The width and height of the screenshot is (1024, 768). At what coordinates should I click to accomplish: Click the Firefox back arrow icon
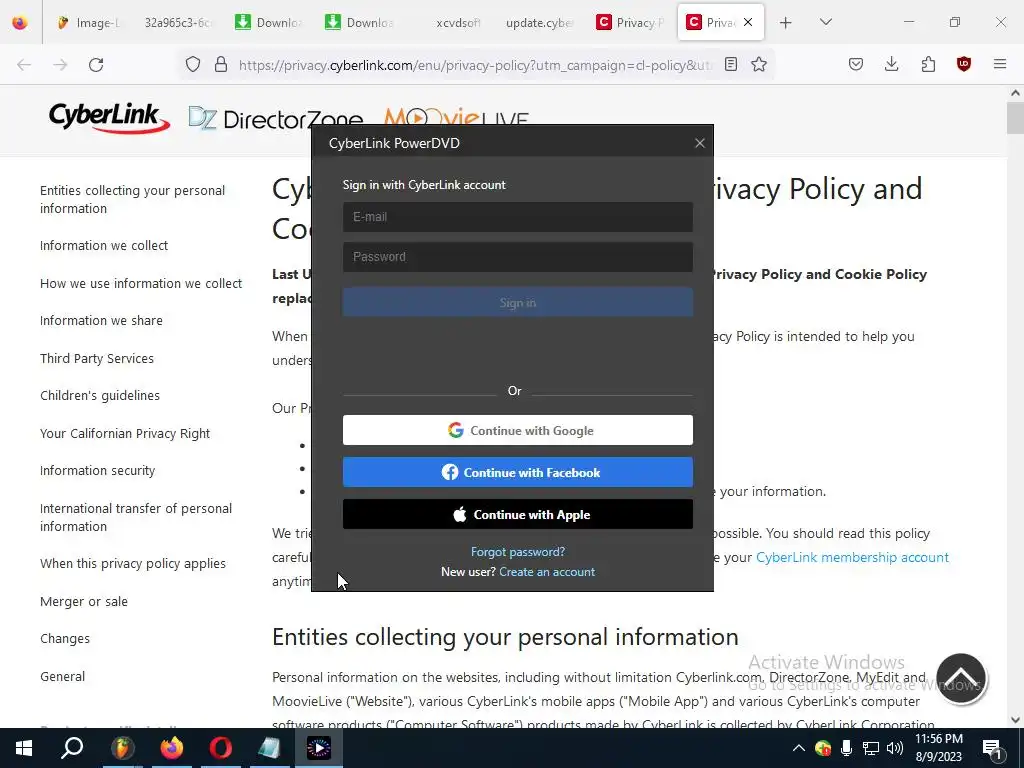(24, 65)
